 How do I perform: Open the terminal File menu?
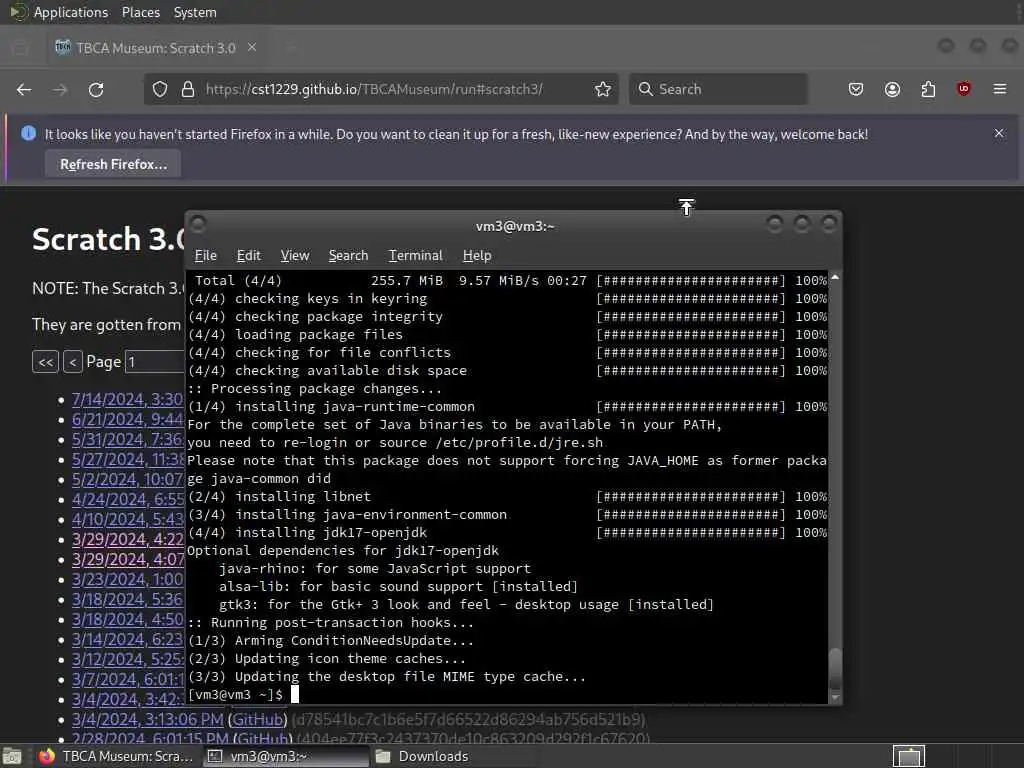206,255
